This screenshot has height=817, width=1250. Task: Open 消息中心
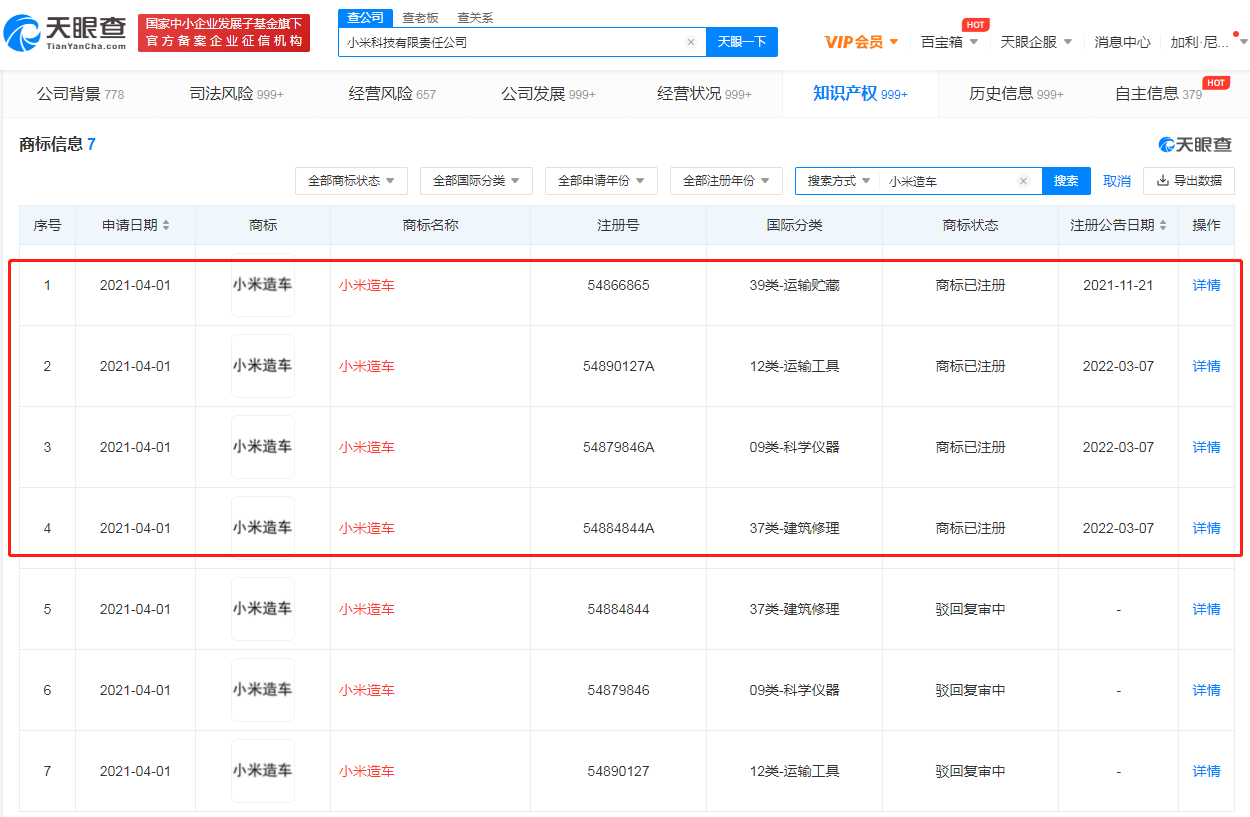(x=1122, y=42)
